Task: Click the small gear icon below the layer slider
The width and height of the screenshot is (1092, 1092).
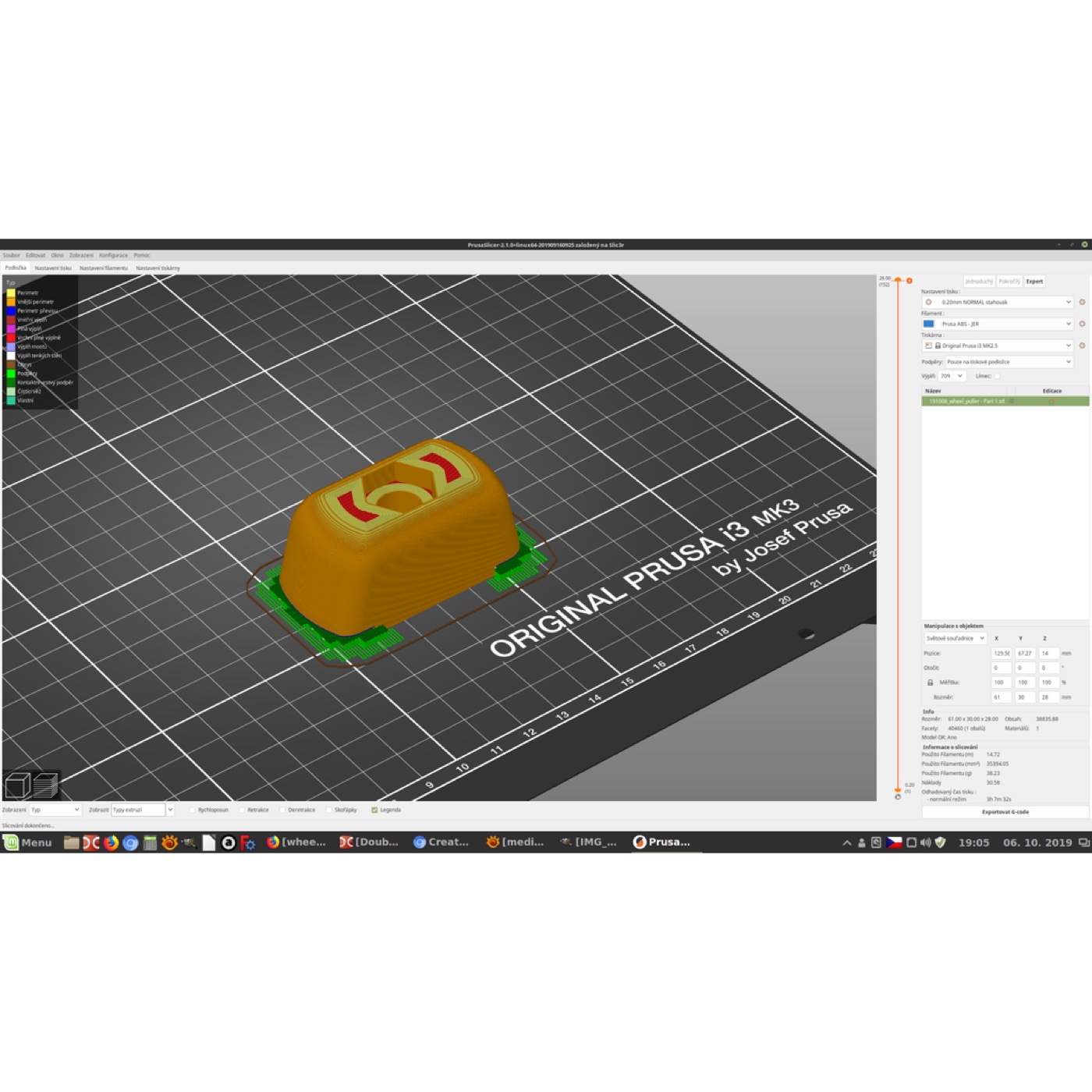Action: click(898, 796)
